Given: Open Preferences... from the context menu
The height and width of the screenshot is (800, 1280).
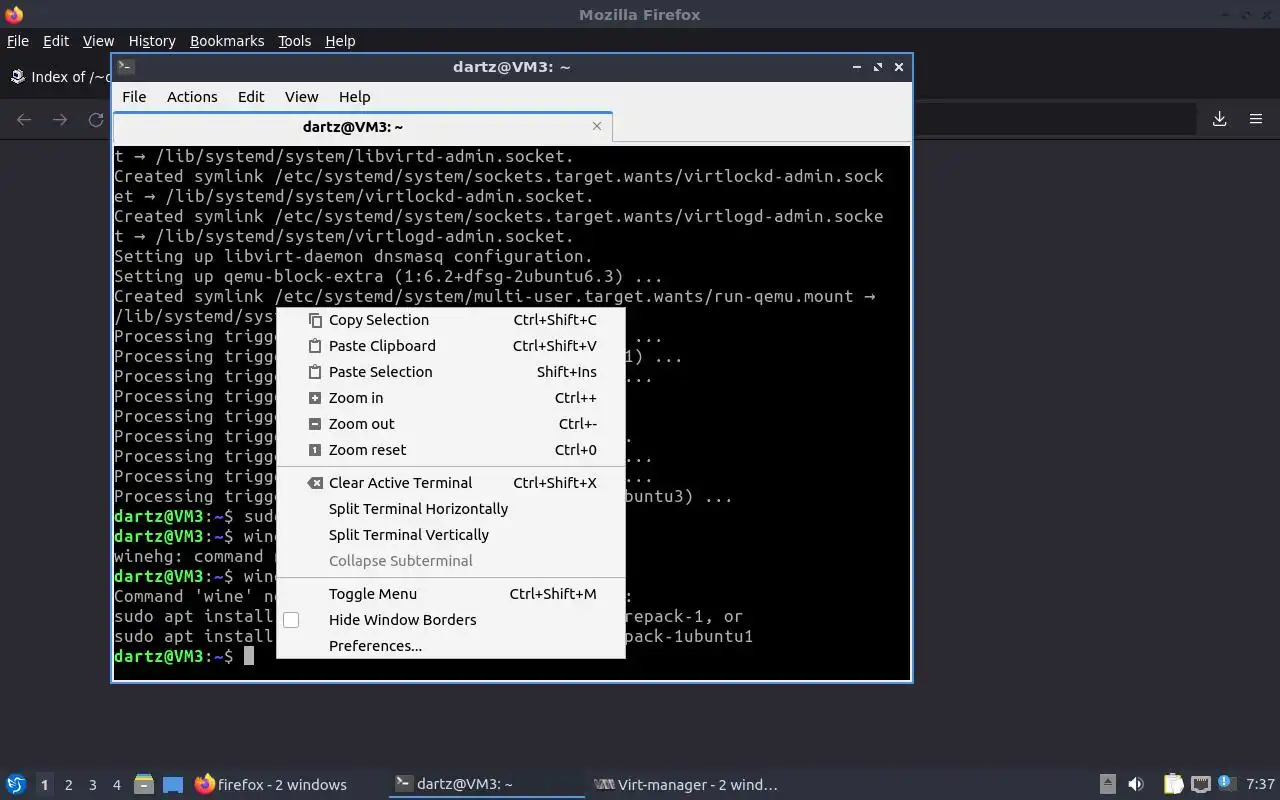Looking at the screenshot, I should coord(450,646).
